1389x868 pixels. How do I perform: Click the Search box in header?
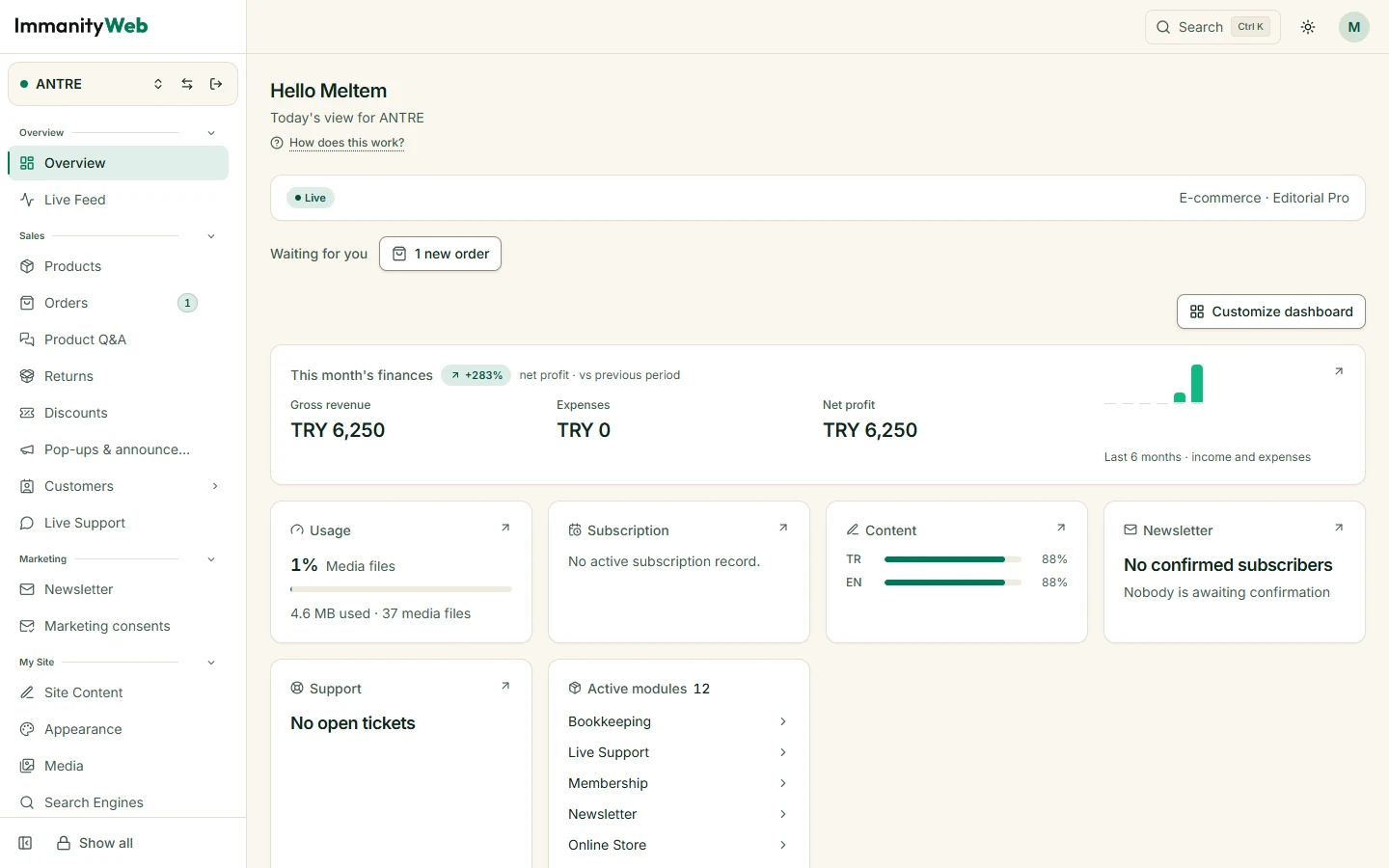click(x=1212, y=27)
